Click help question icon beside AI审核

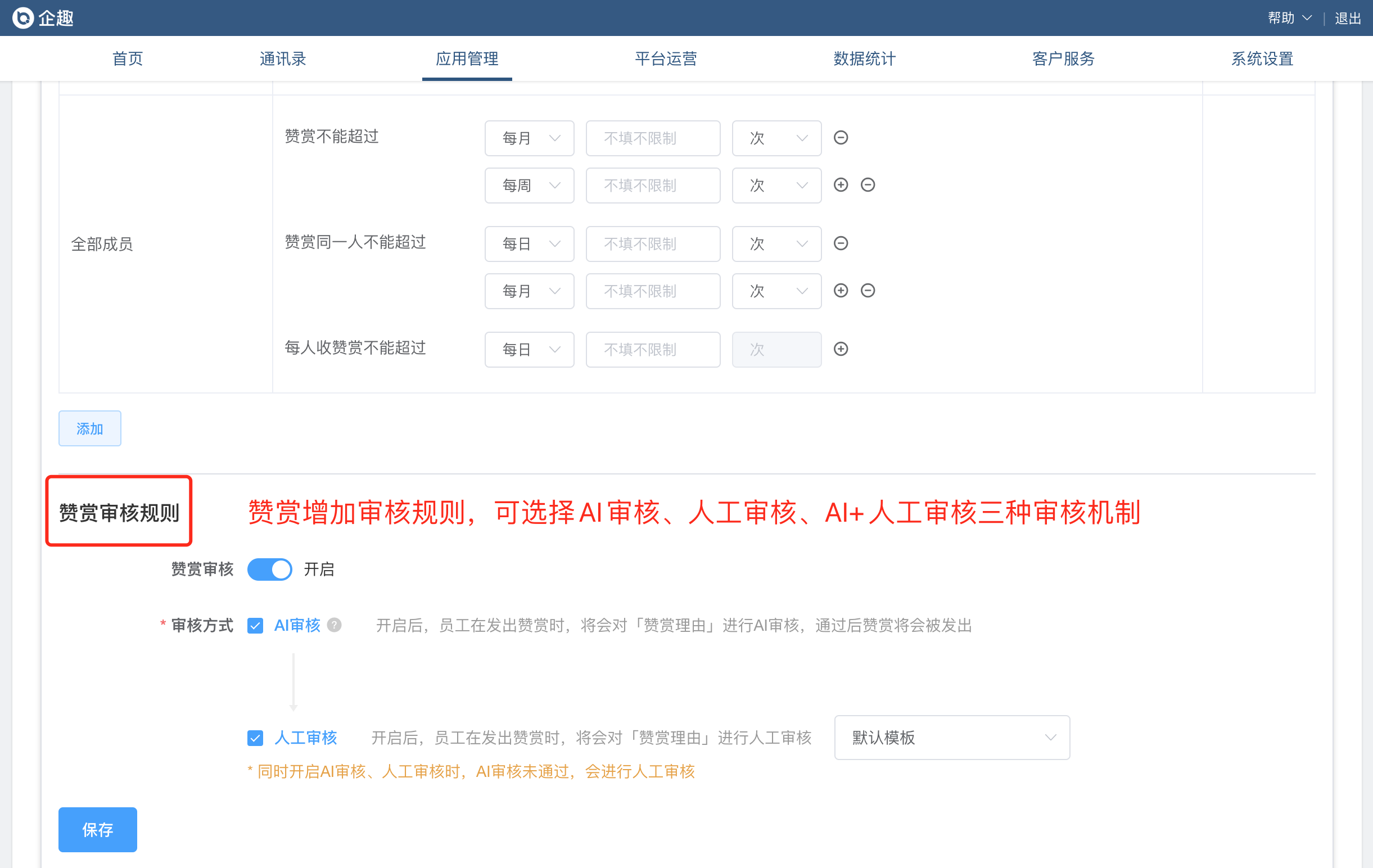pos(335,625)
